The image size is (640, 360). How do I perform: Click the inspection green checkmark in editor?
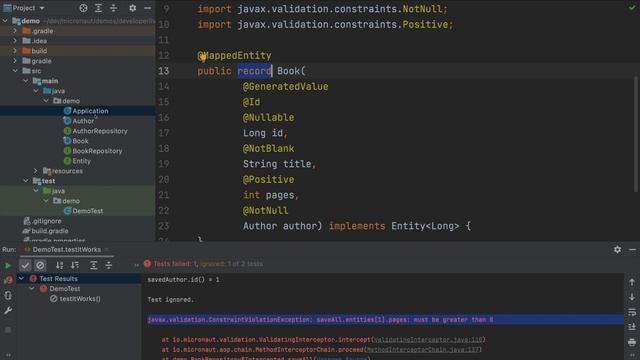point(632,7)
